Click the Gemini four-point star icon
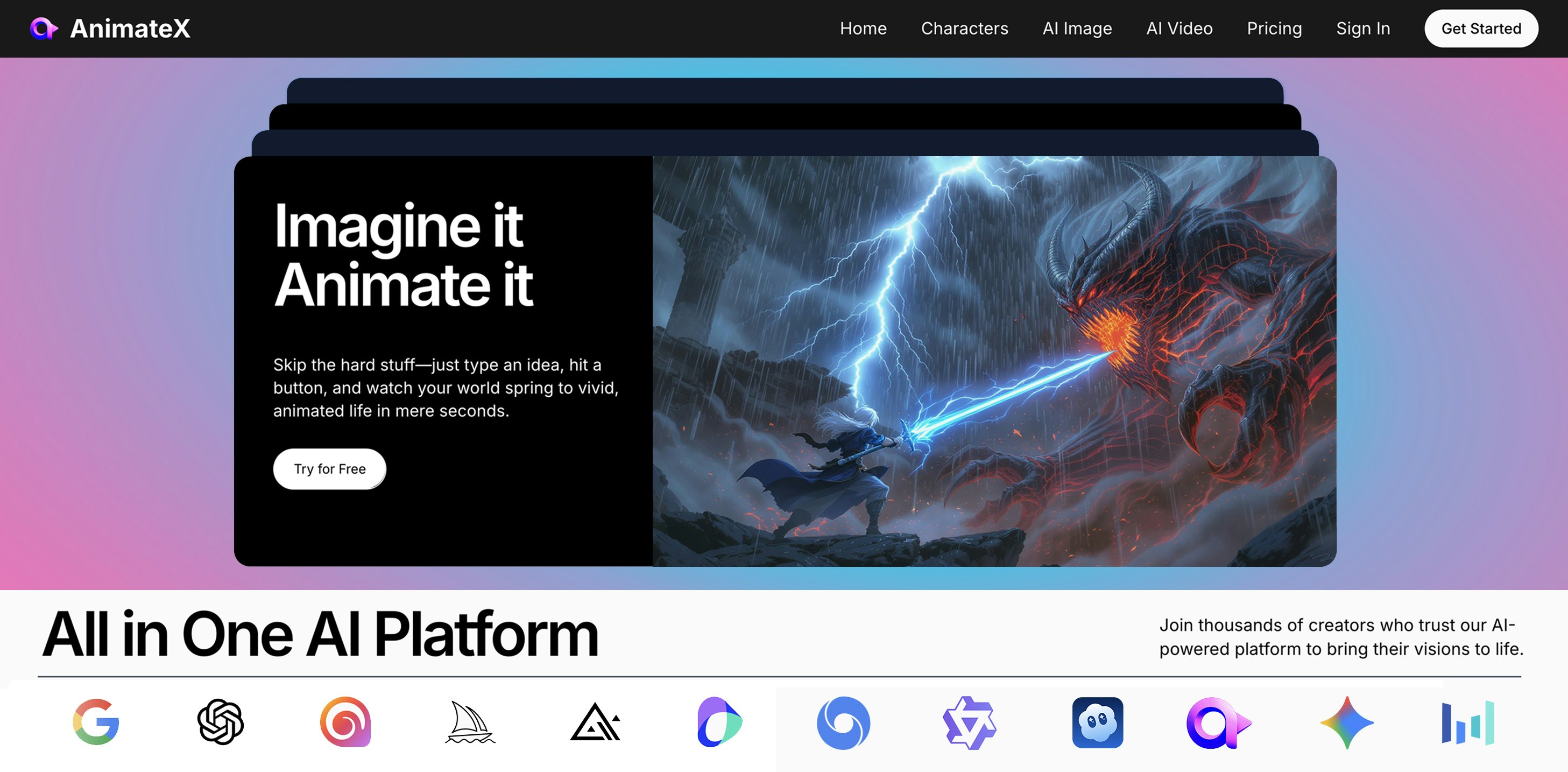This screenshot has height=772, width=1568. 1346,722
